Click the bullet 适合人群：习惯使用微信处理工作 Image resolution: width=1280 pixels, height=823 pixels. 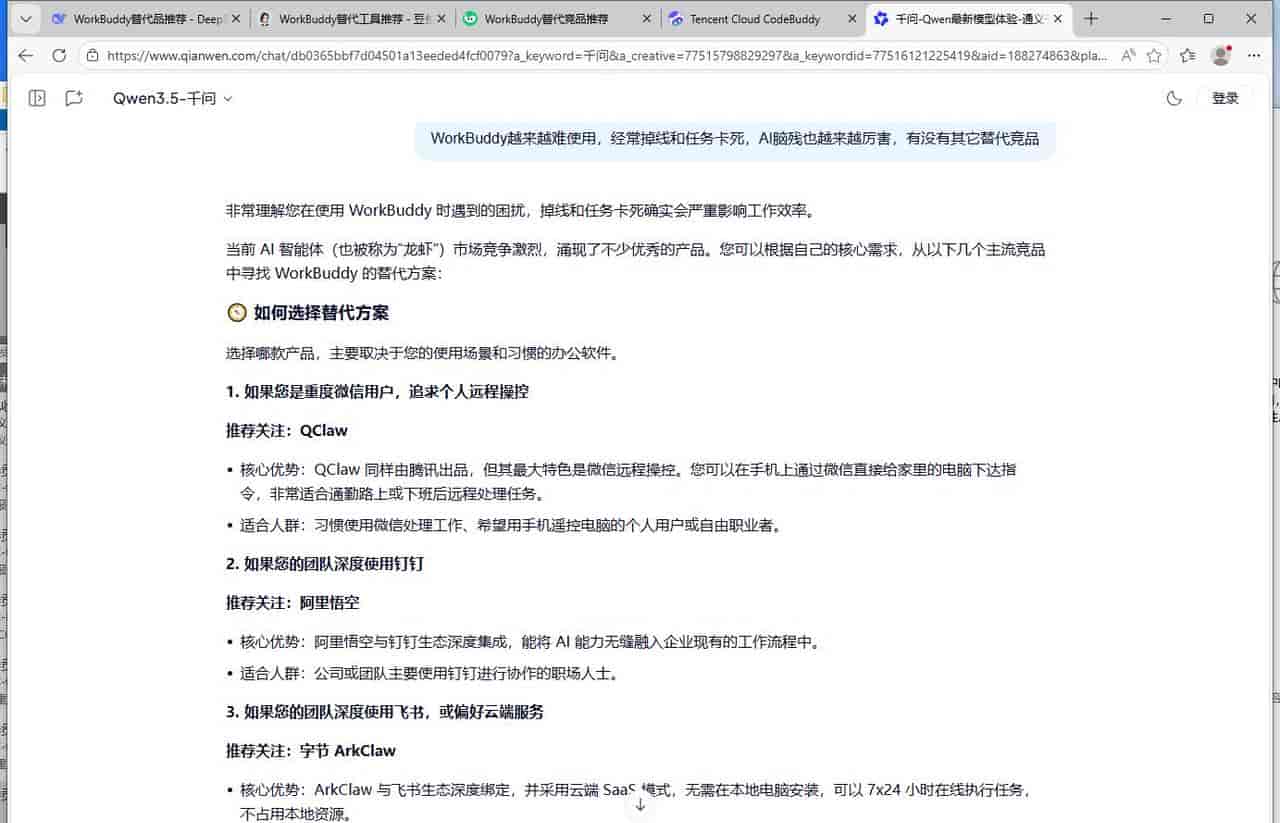point(510,525)
